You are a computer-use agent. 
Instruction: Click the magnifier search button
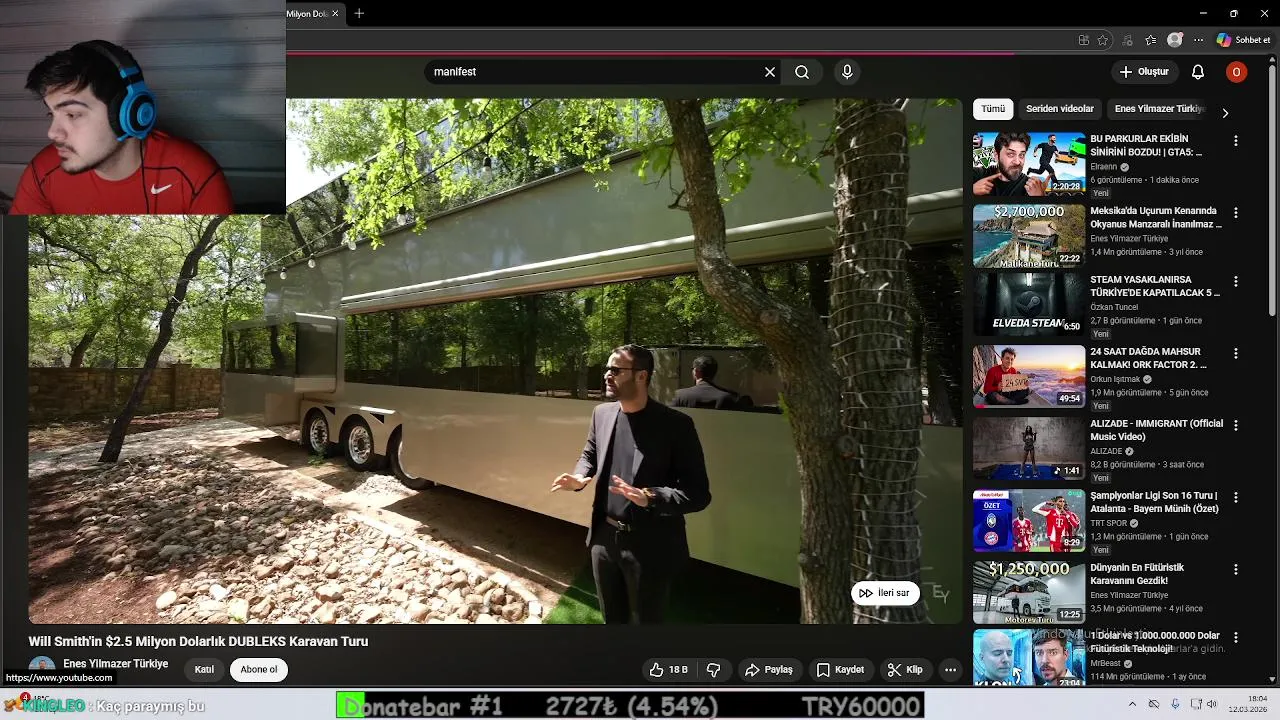coord(802,72)
